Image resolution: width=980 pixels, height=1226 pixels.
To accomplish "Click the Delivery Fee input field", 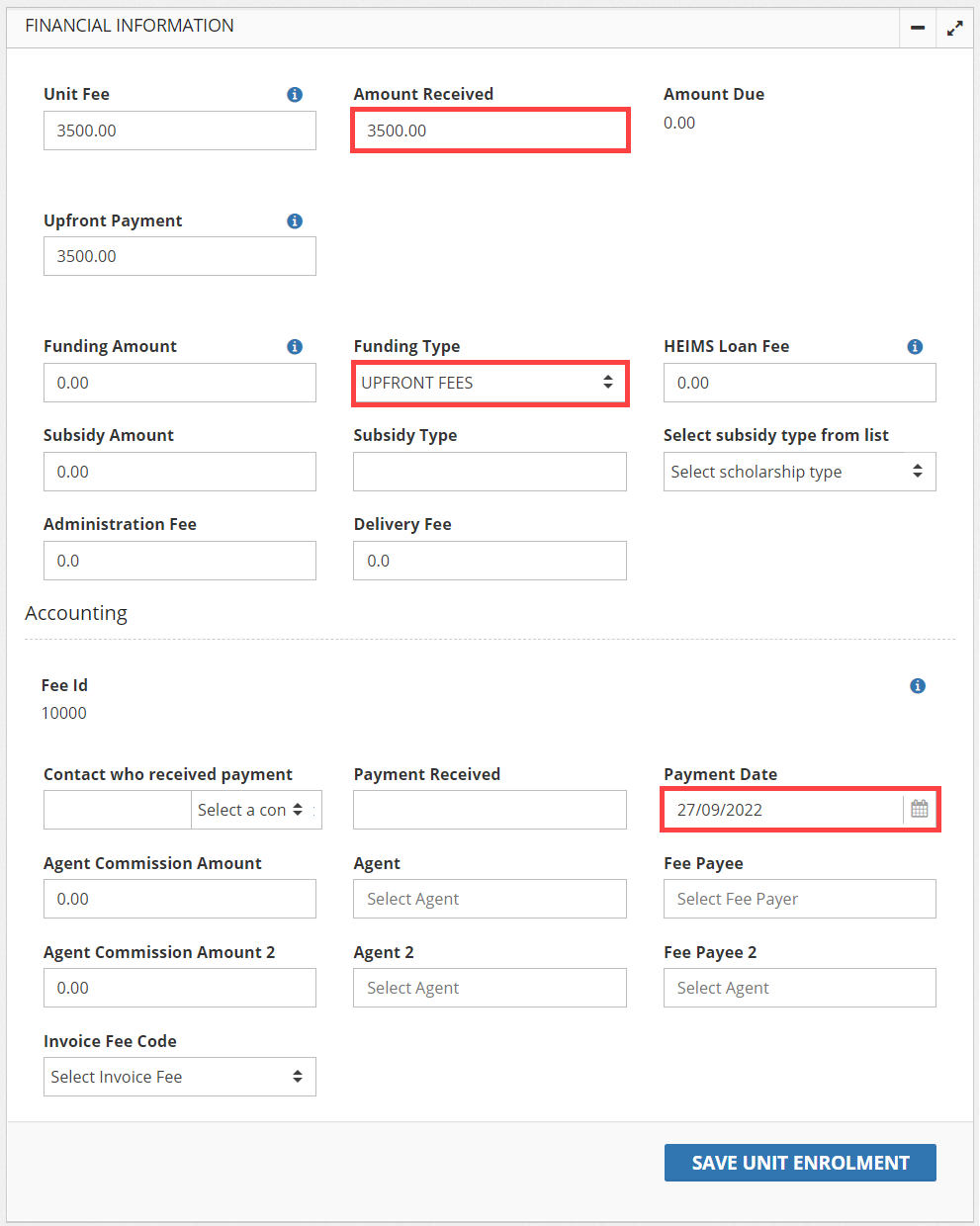I will point(490,561).
